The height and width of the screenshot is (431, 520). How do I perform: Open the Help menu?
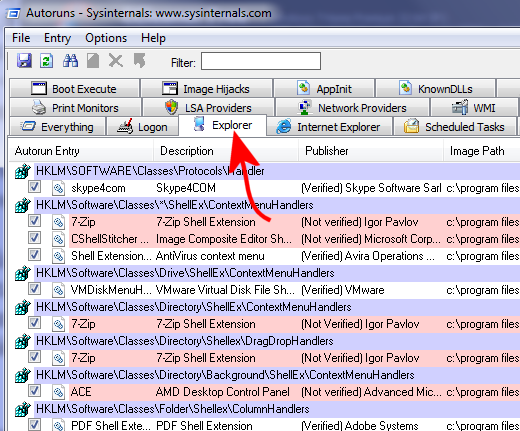[x=153, y=38]
